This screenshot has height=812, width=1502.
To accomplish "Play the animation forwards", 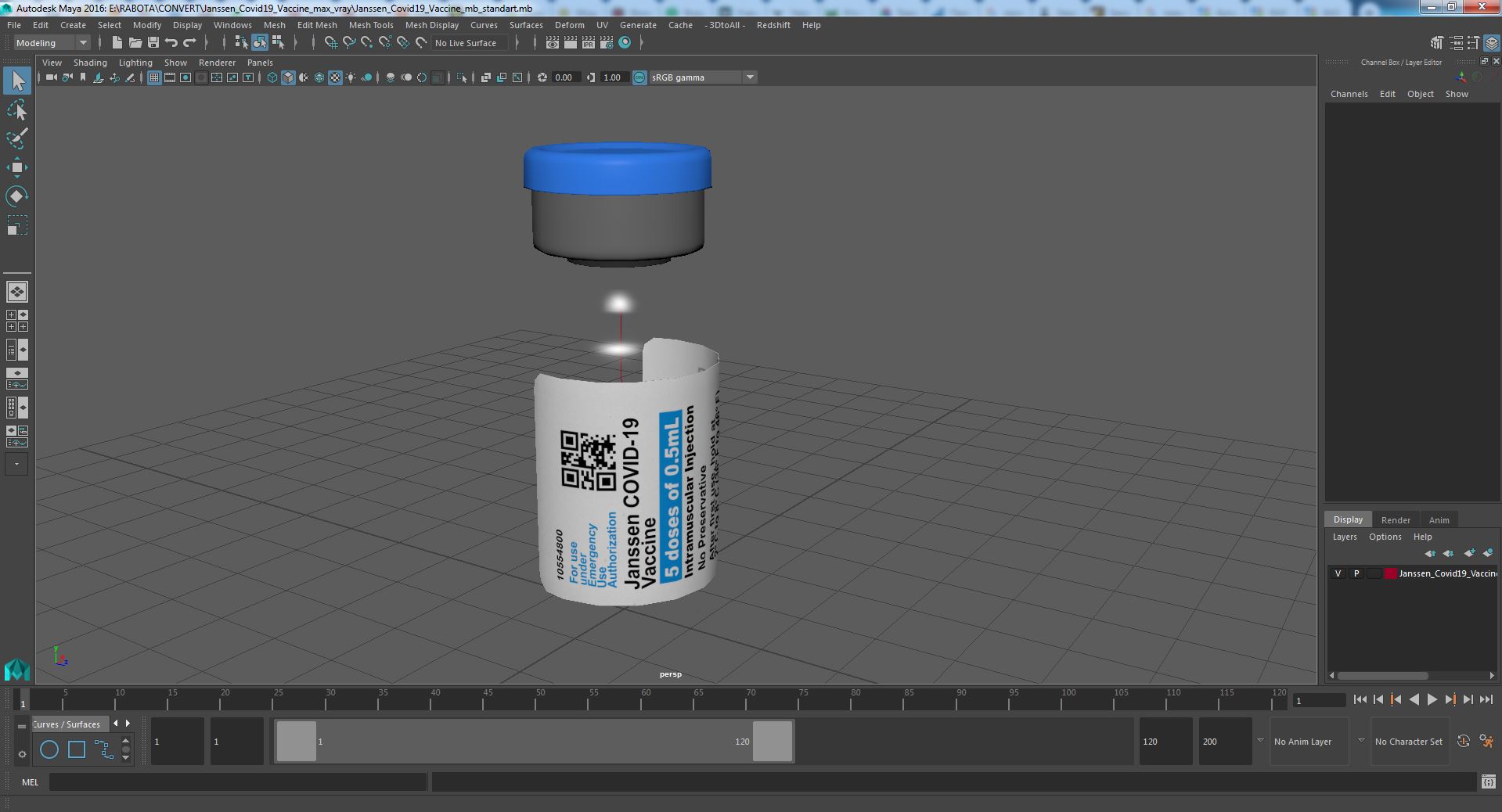I will [1432, 700].
